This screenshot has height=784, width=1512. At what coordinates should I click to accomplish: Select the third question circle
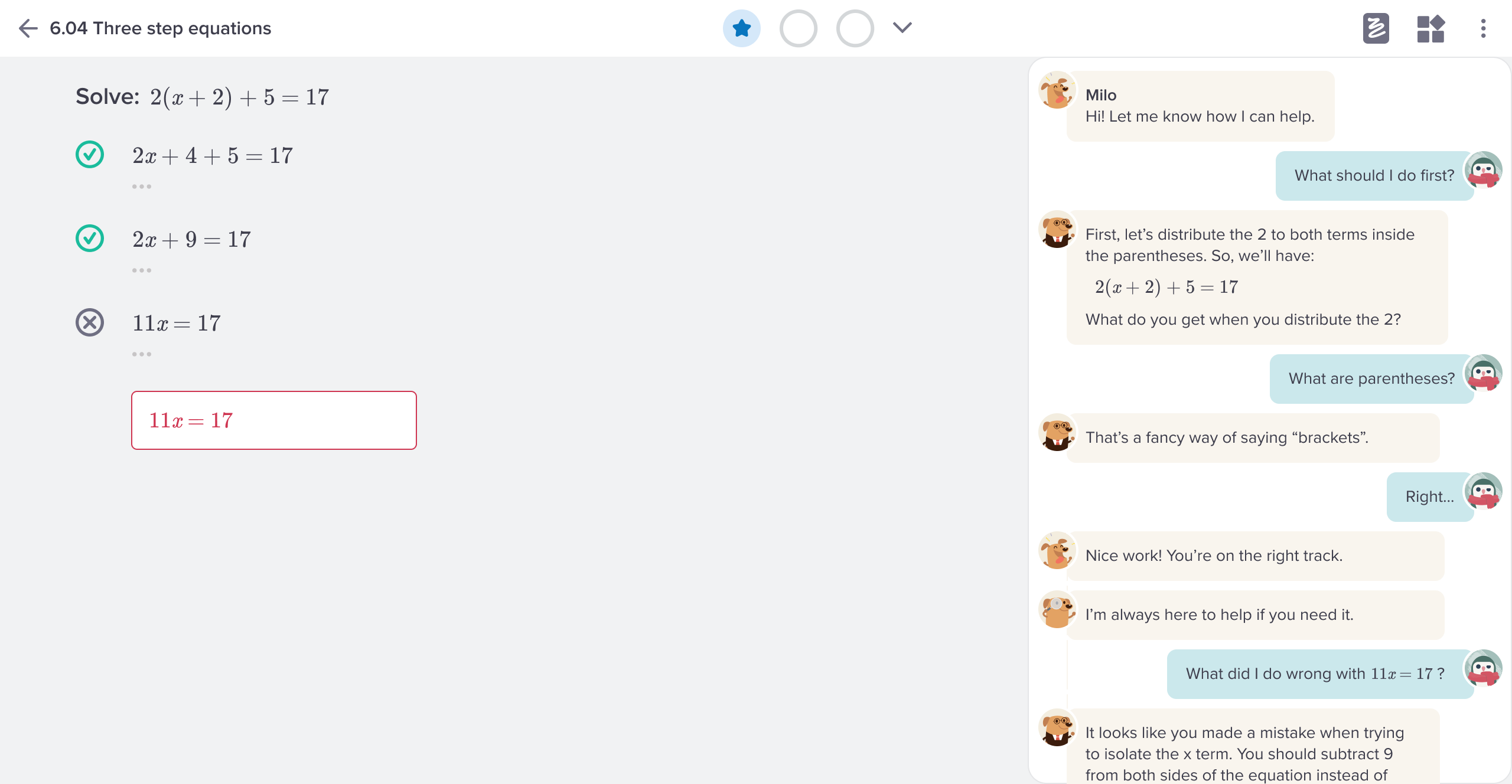click(853, 28)
